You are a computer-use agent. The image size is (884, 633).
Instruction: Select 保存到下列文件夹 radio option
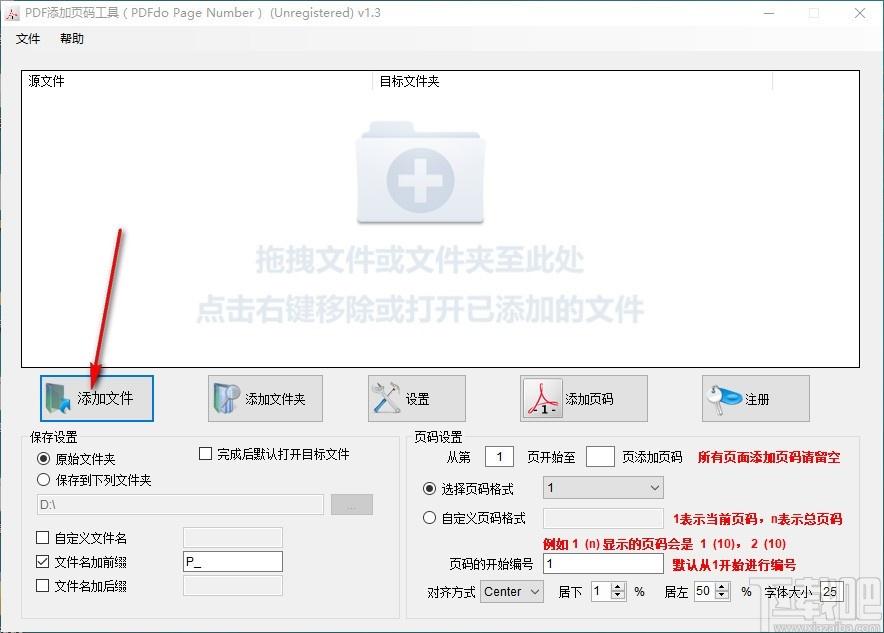[x=43, y=480]
